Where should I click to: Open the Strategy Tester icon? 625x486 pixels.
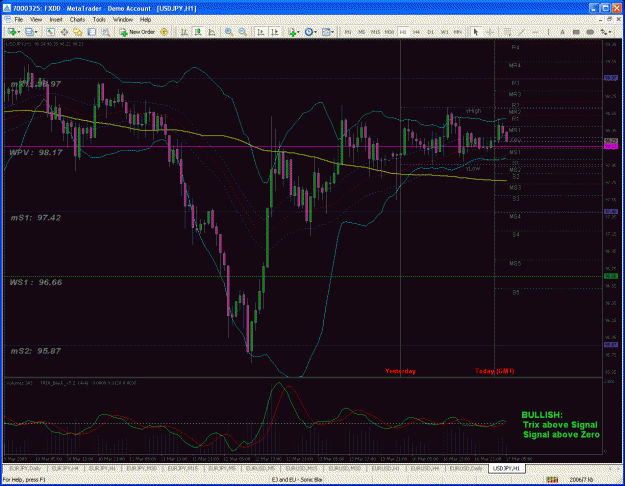[106, 32]
